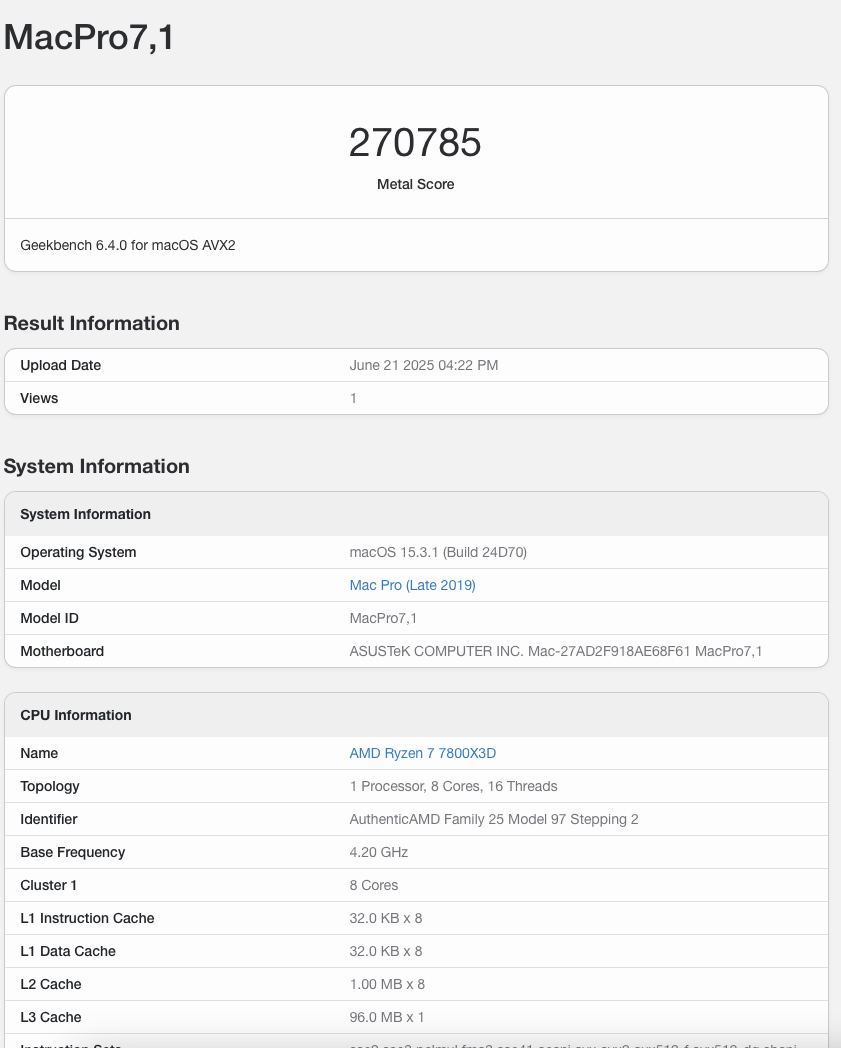Click the CPU Information heading
This screenshot has width=841, height=1048.
tap(75, 715)
